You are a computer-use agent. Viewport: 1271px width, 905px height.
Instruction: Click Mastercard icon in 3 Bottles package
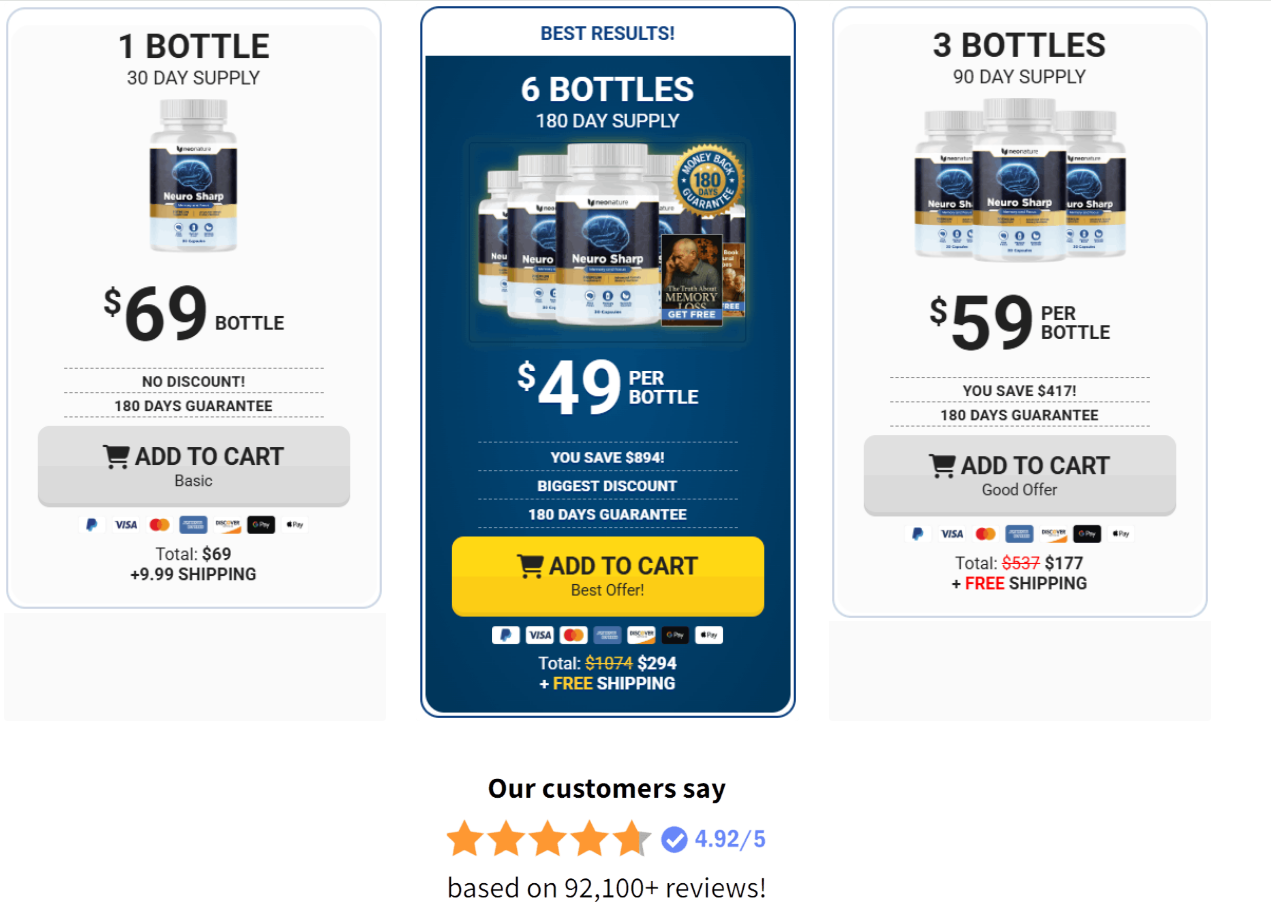986,534
